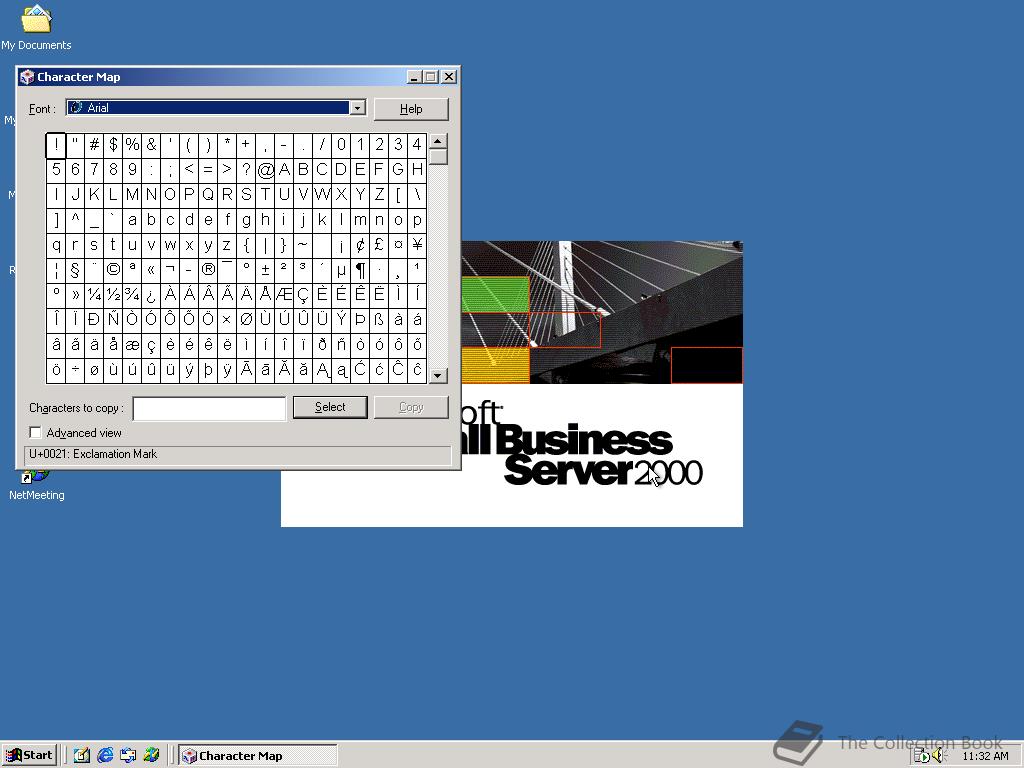
Task: Click character grid scroll down arrow
Action: point(438,376)
